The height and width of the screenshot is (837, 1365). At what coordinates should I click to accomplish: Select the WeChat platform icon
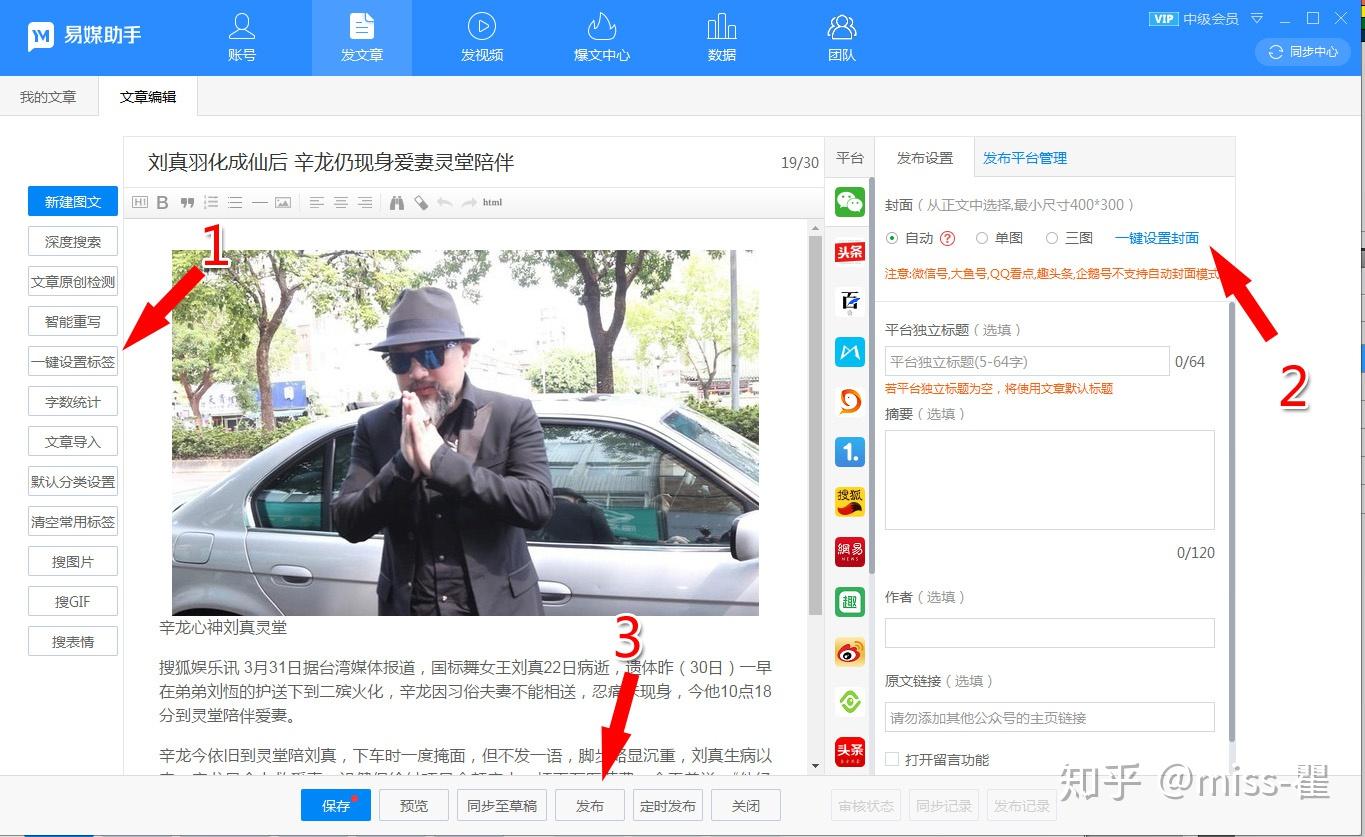[x=850, y=202]
